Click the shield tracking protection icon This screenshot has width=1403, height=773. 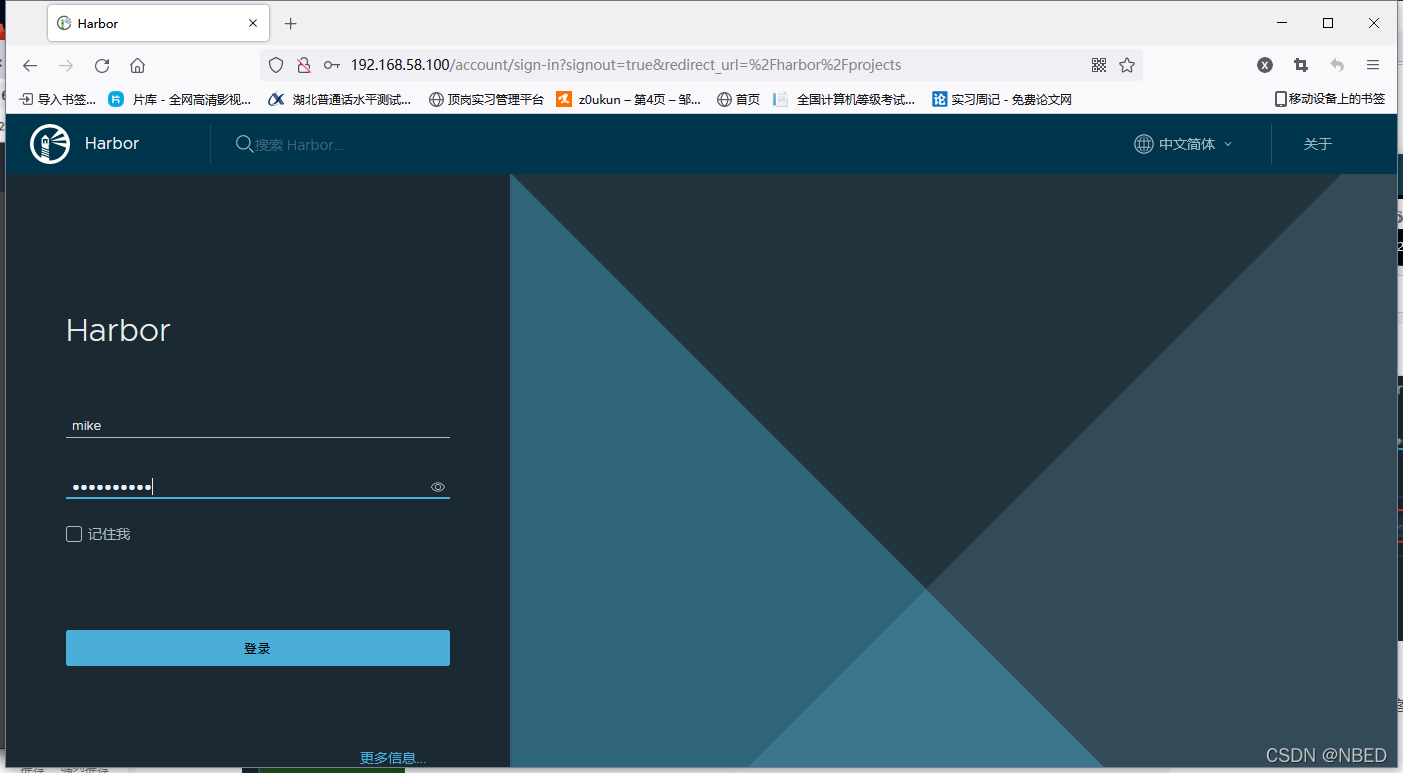point(277,65)
